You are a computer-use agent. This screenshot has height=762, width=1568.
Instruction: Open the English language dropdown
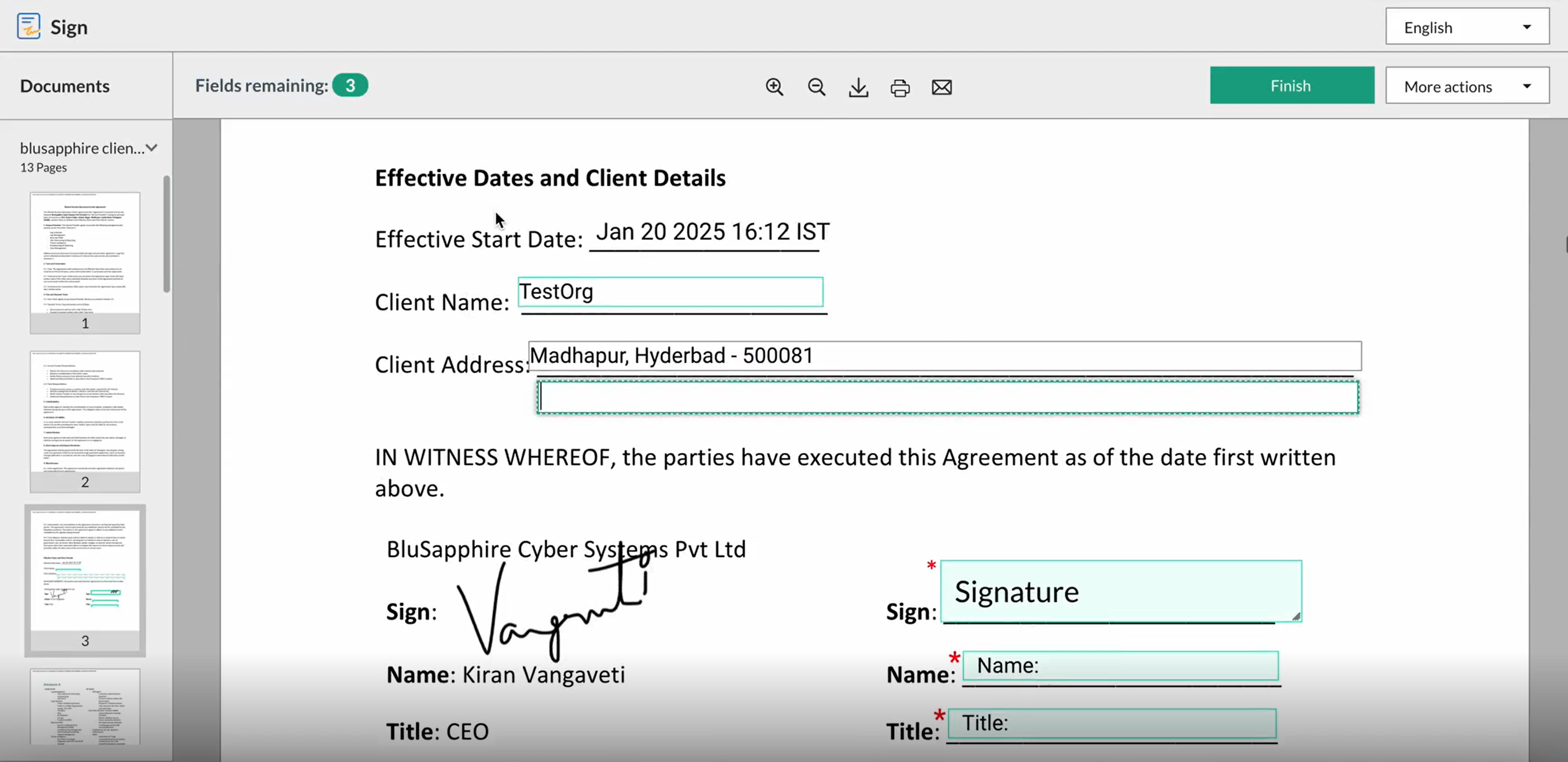click(x=1467, y=27)
